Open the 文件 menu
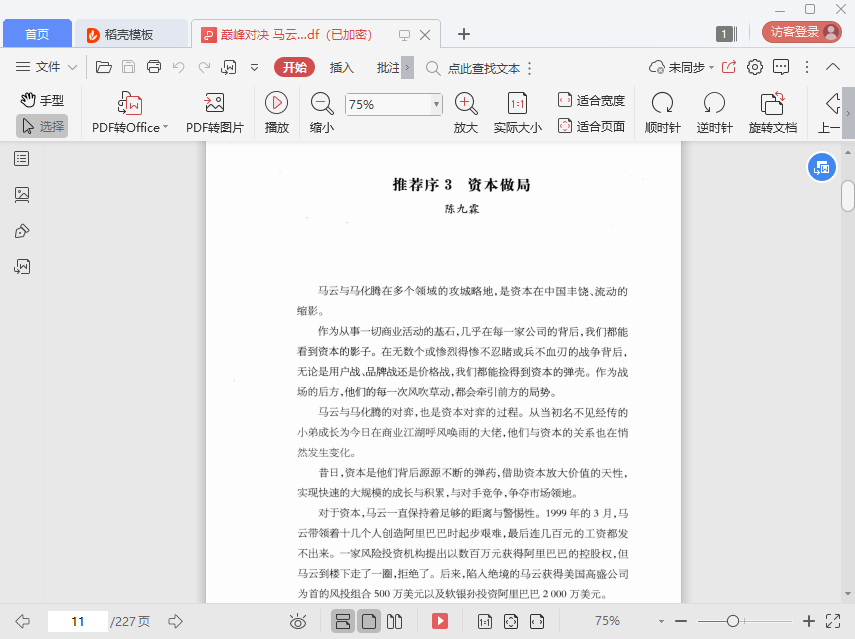The height and width of the screenshot is (639, 855). pyautogui.click(x=46, y=67)
